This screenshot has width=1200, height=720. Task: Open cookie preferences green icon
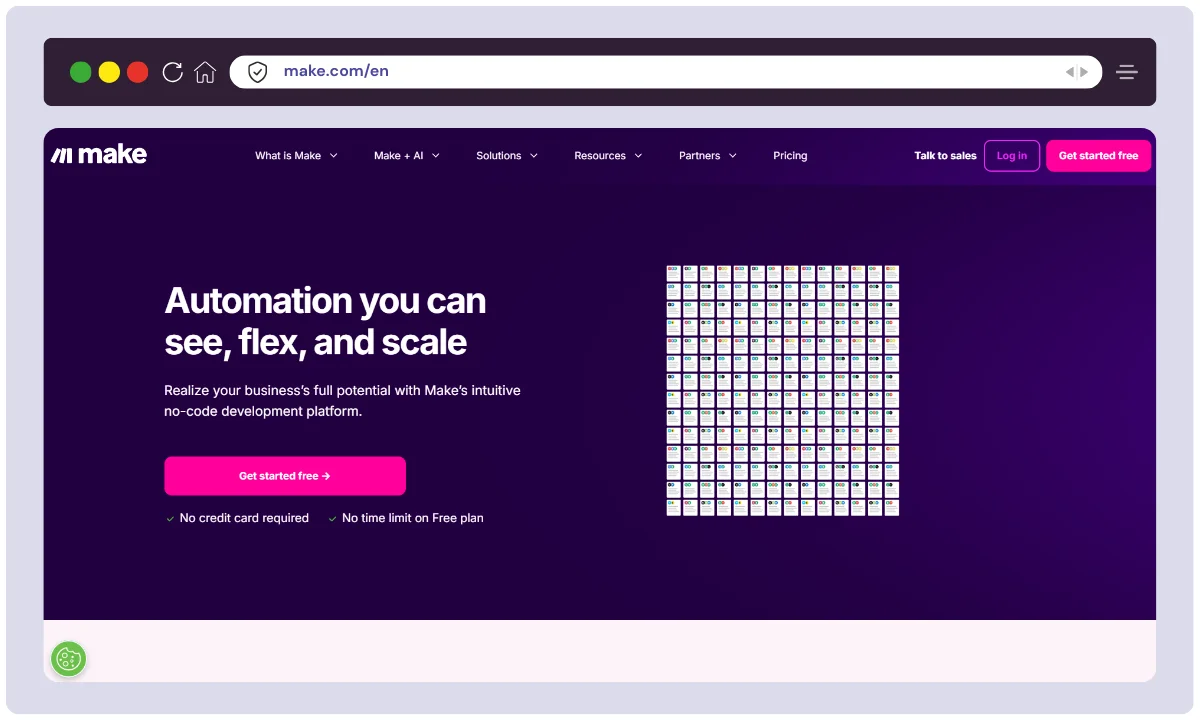click(x=69, y=659)
